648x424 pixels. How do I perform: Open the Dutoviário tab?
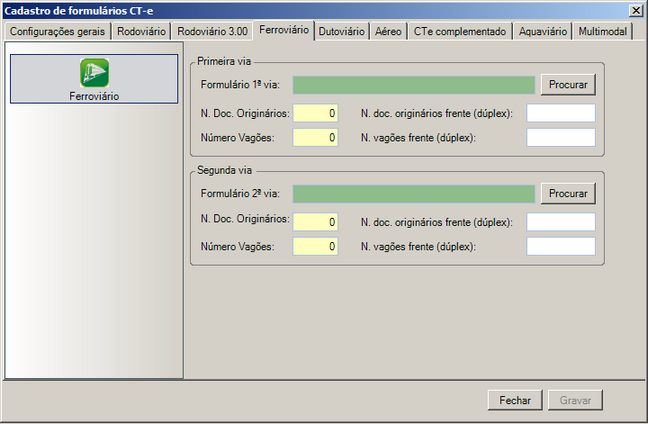pyautogui.click(x=342, y=31)
